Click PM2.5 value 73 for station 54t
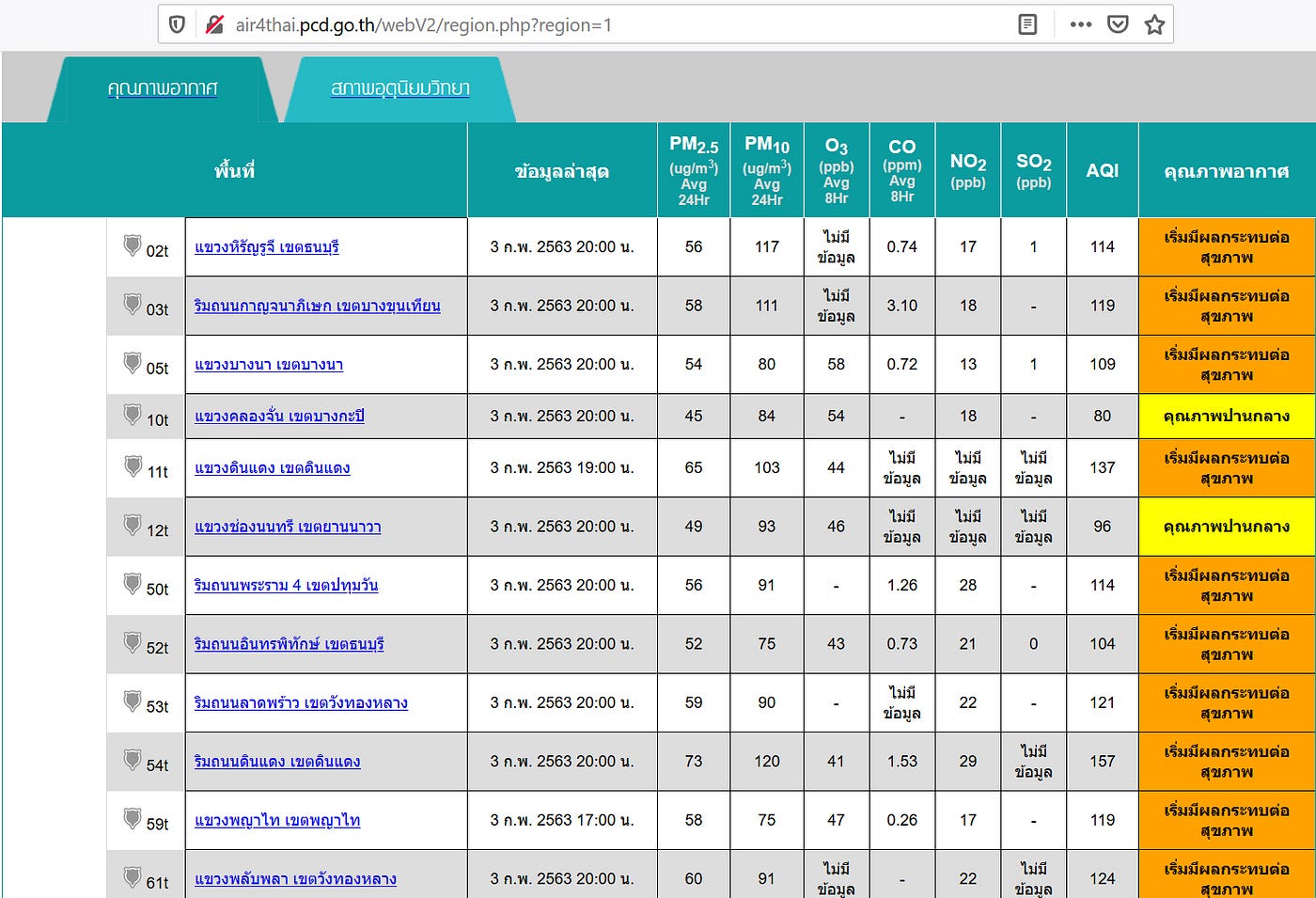1316x898 pixels. (694, 762)
